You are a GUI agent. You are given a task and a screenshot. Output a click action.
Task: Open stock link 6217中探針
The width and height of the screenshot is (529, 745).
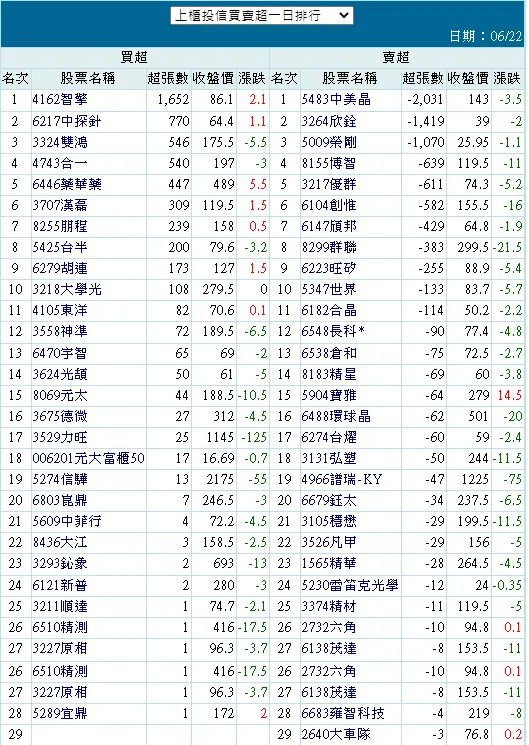pyautogui.click(x=67, y=121)
